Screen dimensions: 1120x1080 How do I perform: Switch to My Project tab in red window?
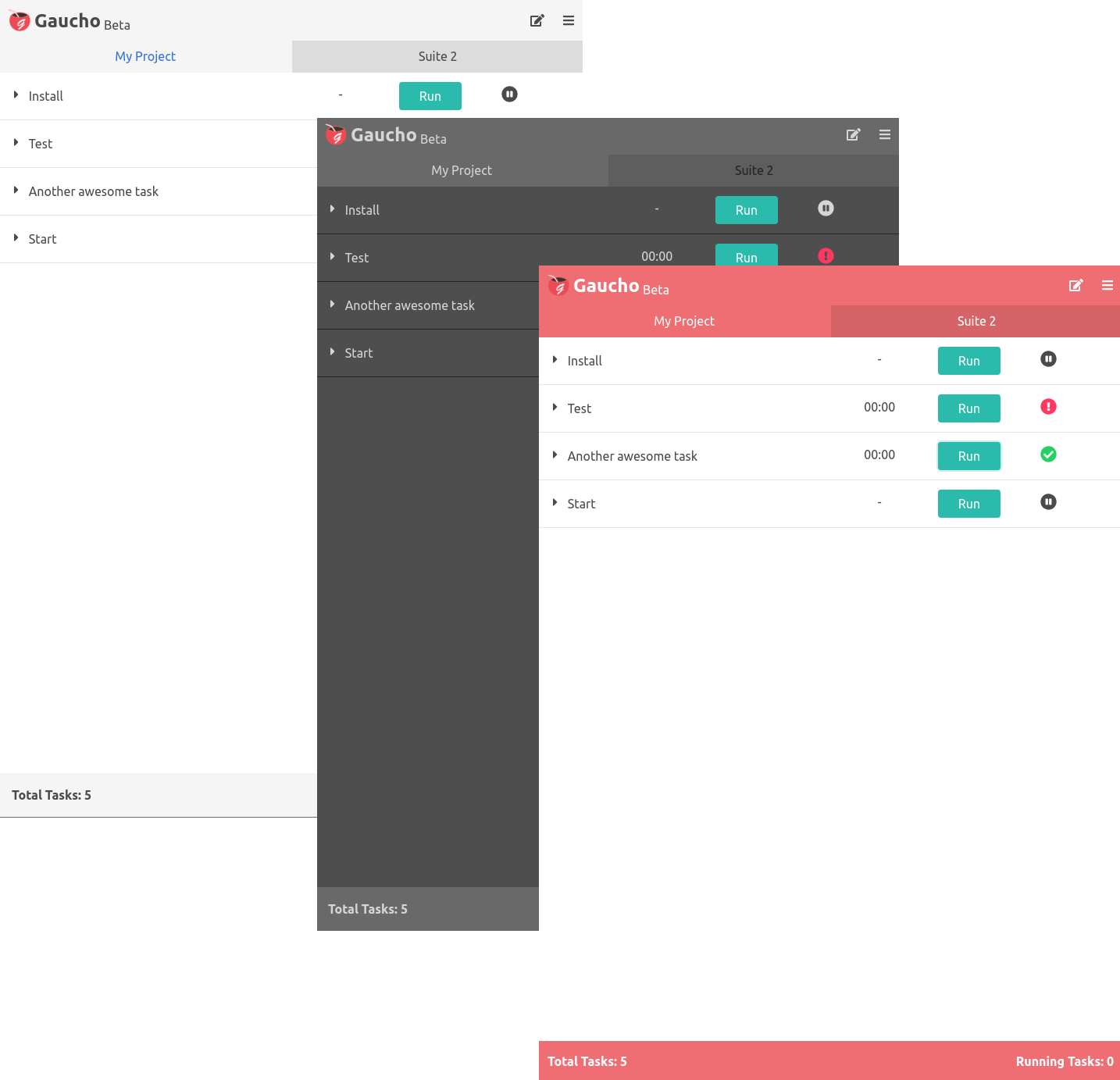[684, 321]
